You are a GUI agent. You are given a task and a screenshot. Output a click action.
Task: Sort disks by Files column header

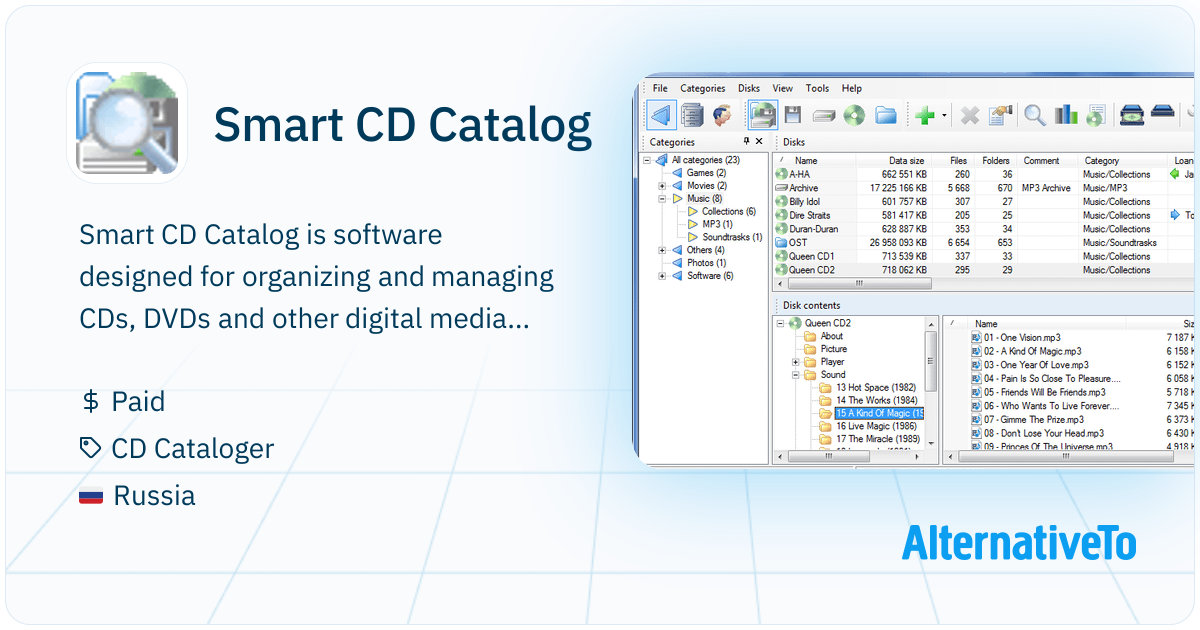coord(959,160)
